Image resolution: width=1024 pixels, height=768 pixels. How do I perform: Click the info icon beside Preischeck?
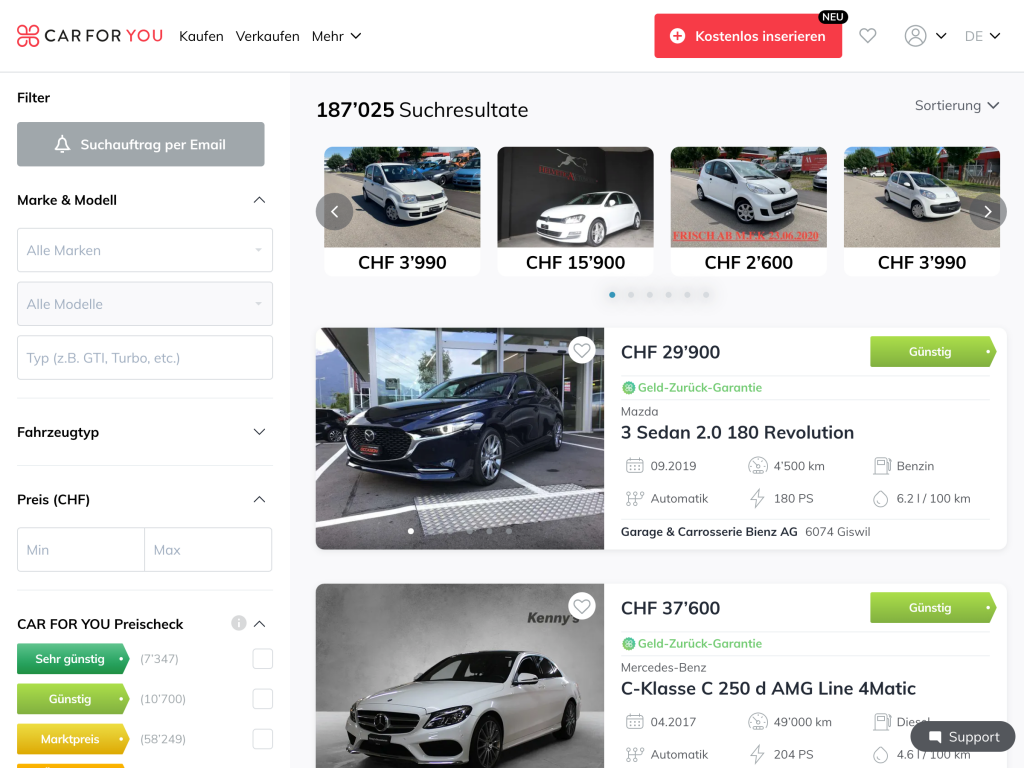tap(238, 623)
